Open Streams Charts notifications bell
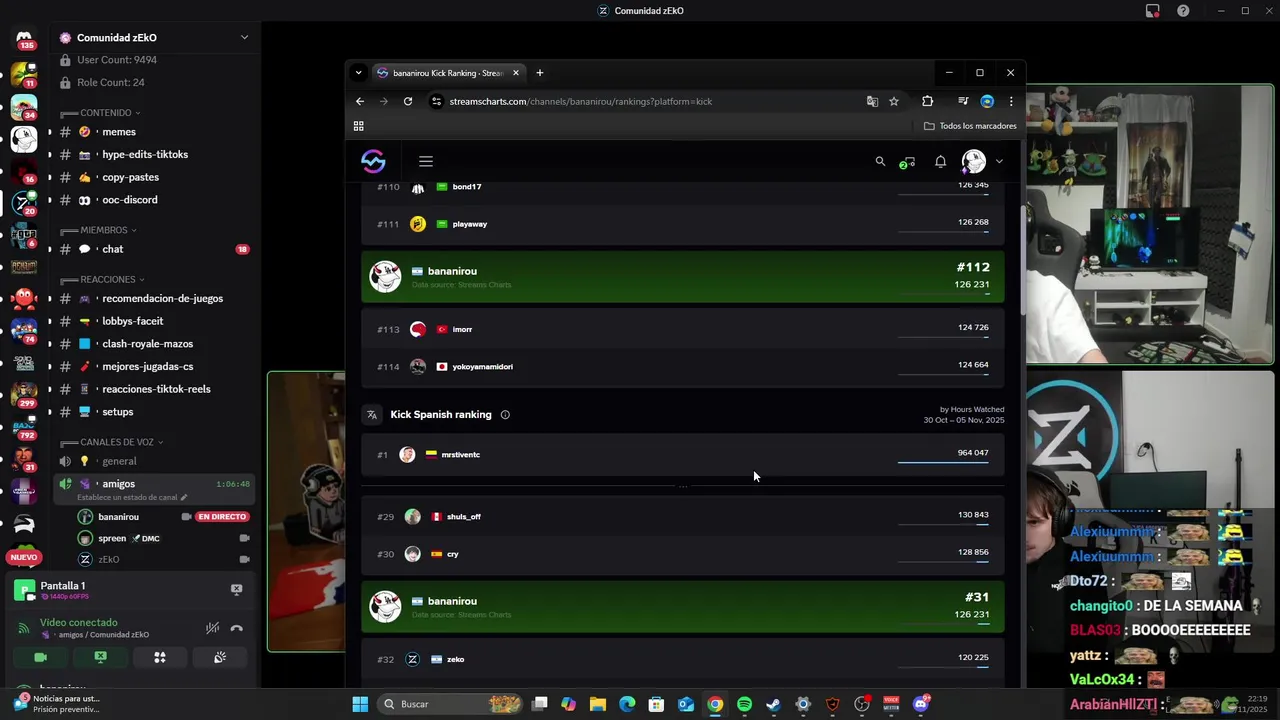 tap(940, 161)
